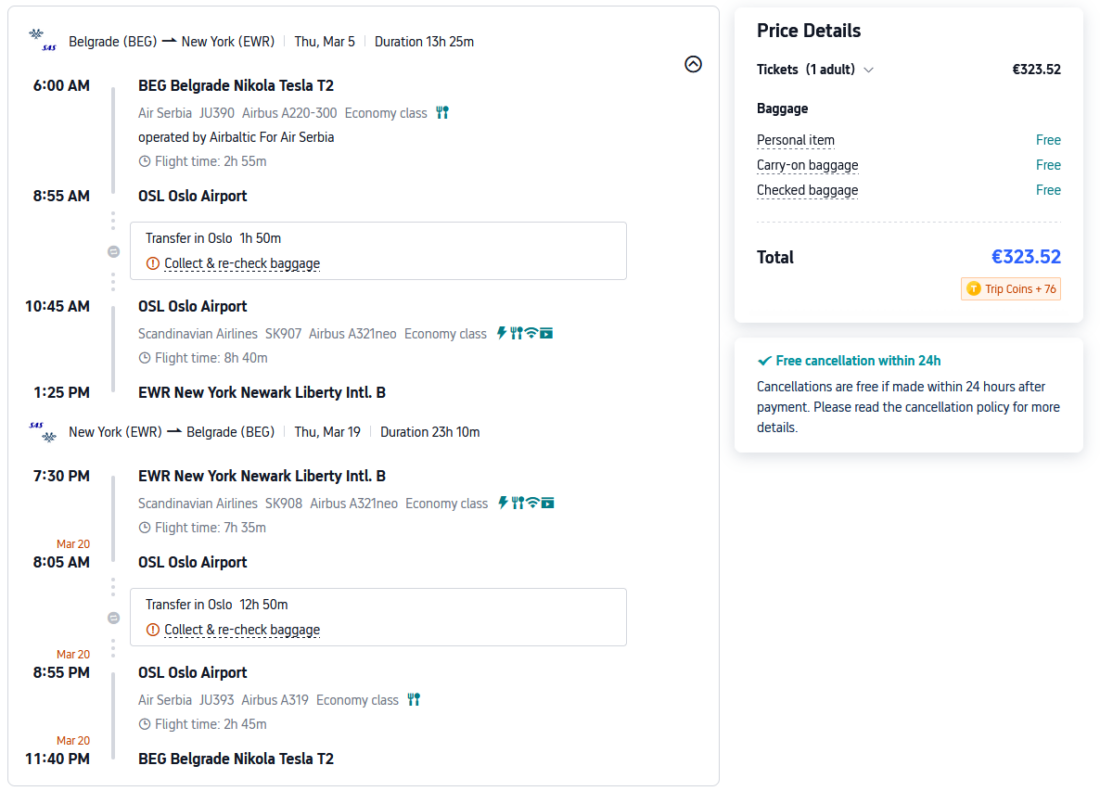Click the SAS airline logo on the outbound flight

coord(43,41)
